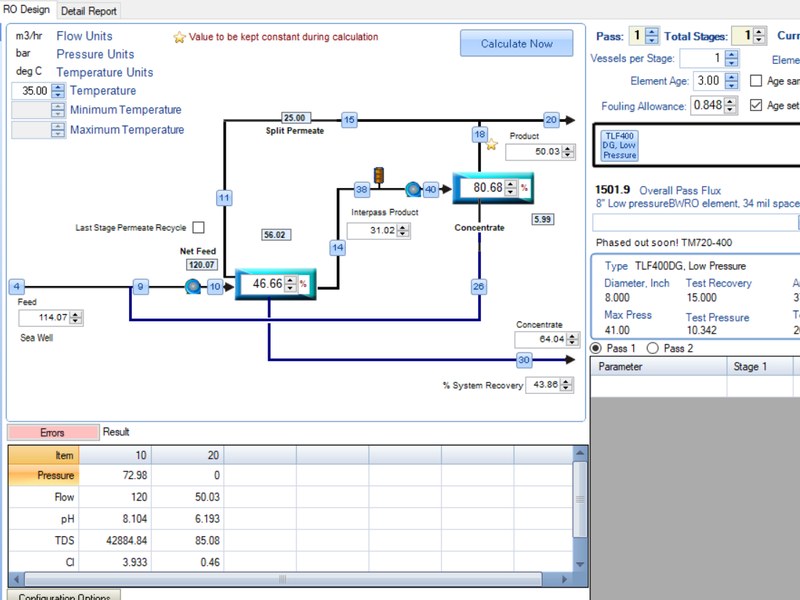Adjust the Temperature 35.00 spinner

58,91
